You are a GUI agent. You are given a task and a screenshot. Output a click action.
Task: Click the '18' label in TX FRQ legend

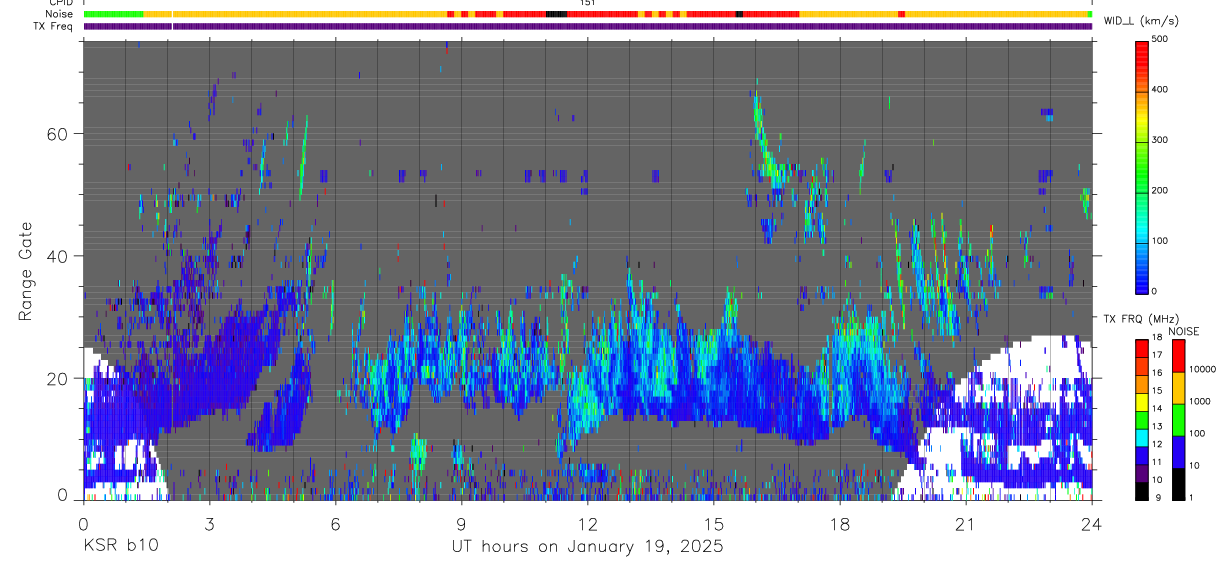point(1156,338)
